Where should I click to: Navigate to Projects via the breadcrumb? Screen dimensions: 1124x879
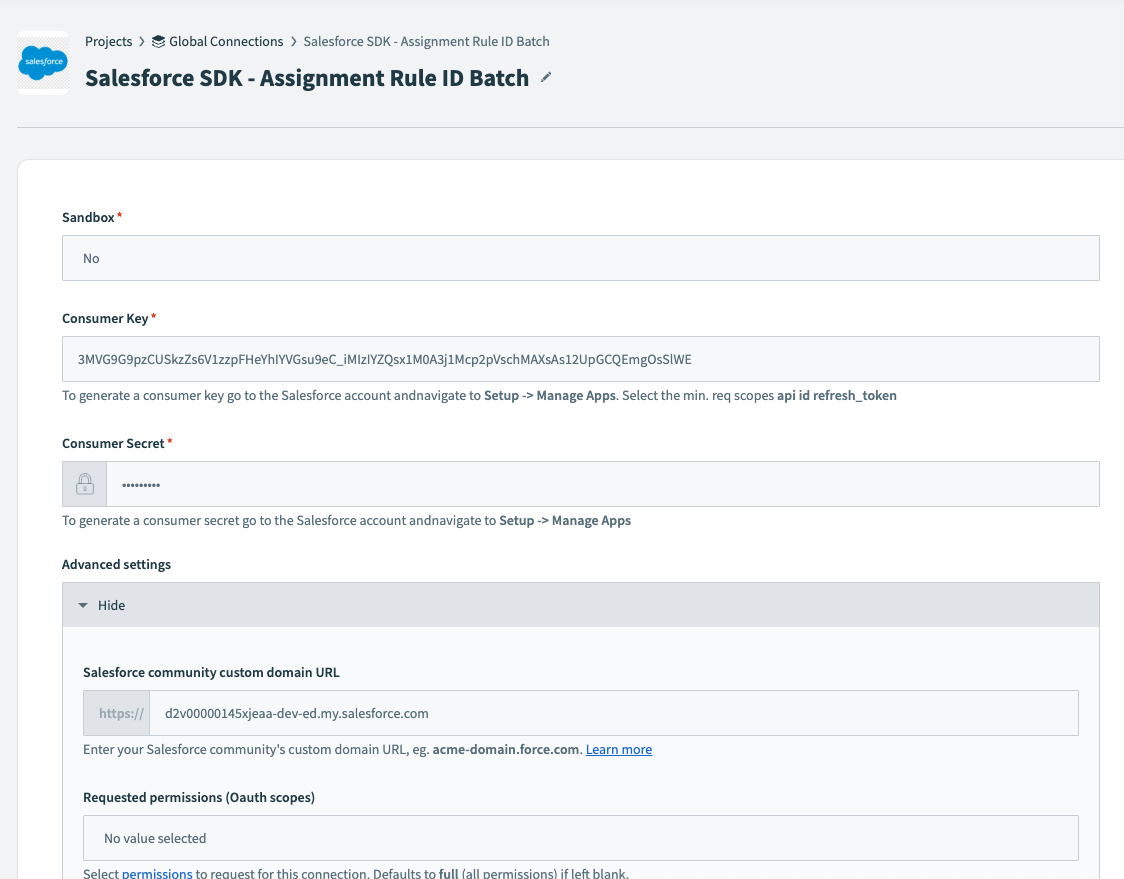[109, 41]
